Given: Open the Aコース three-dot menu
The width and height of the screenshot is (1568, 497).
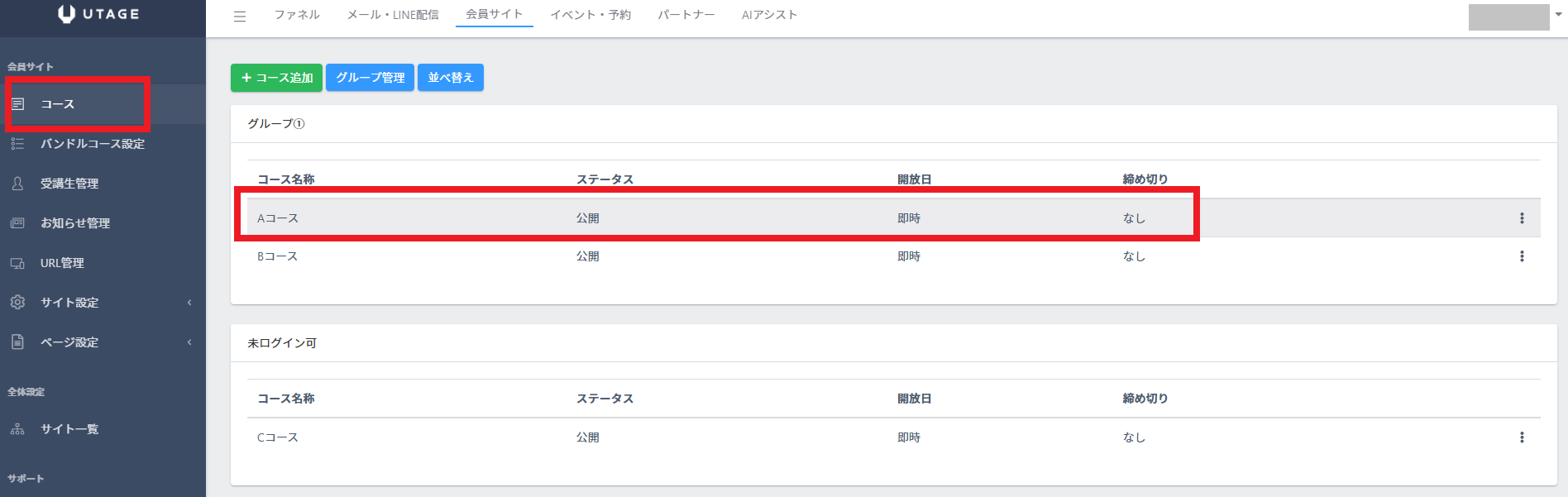Looking at the screenshot, I should coord(1522,218).
